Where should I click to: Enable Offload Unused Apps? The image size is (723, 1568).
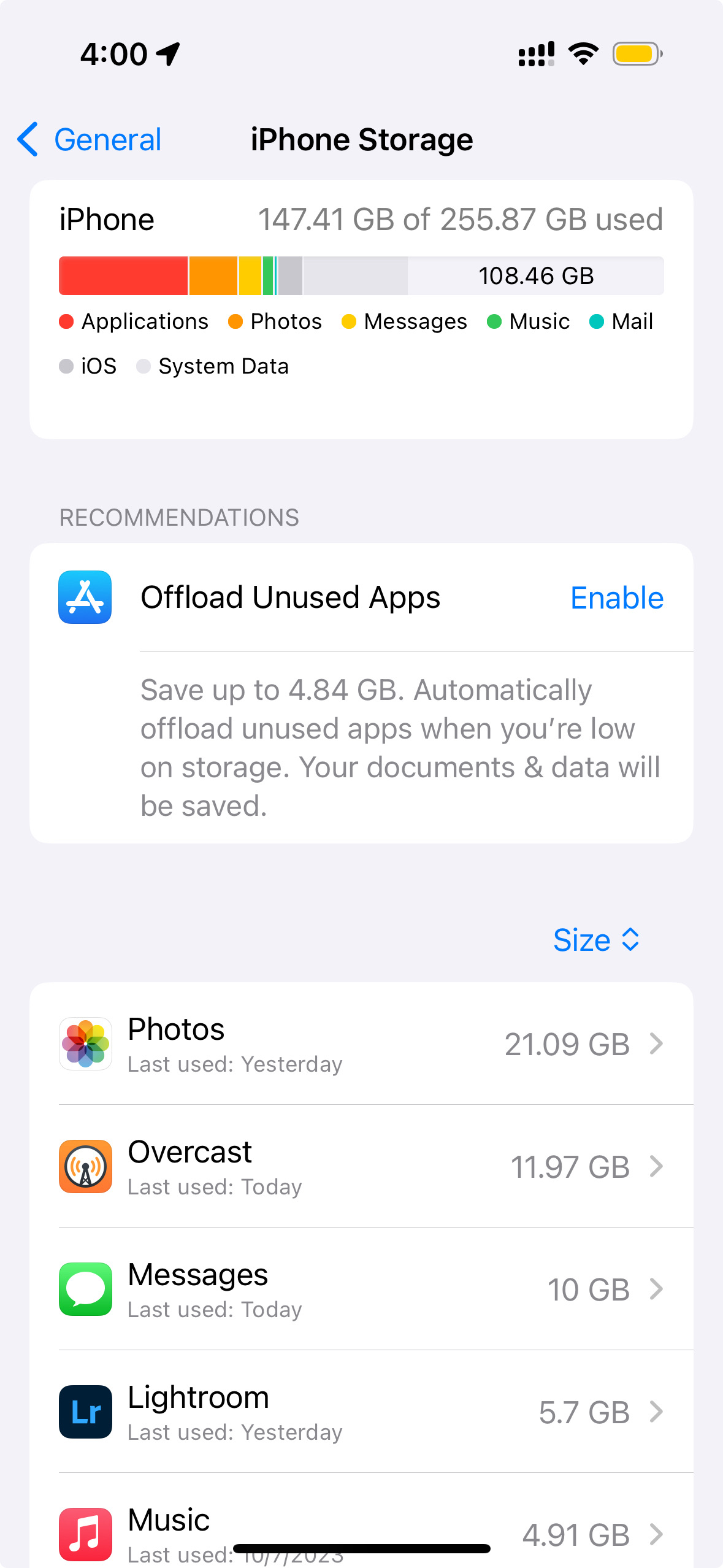coord(616,598)
